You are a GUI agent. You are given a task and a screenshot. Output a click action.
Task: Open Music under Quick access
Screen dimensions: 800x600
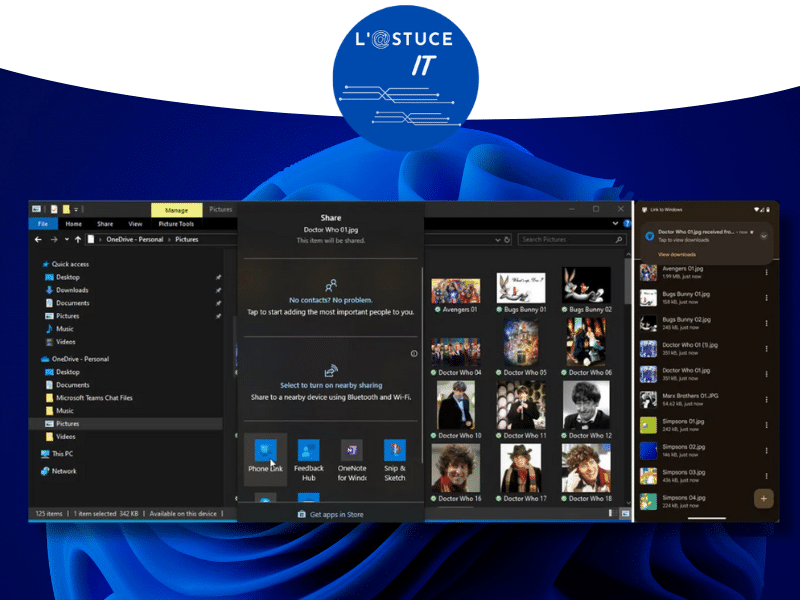(60, 329)
